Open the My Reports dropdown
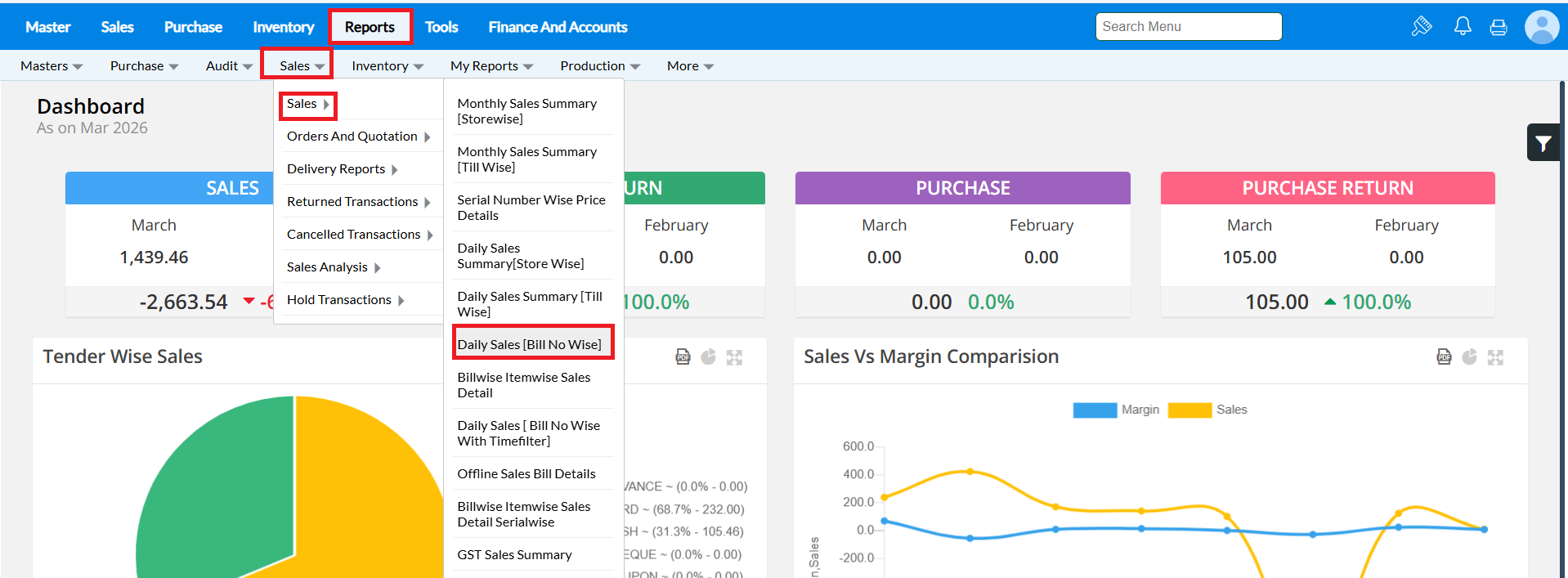This screenshot has width=1568, height=578. [491, 66]
